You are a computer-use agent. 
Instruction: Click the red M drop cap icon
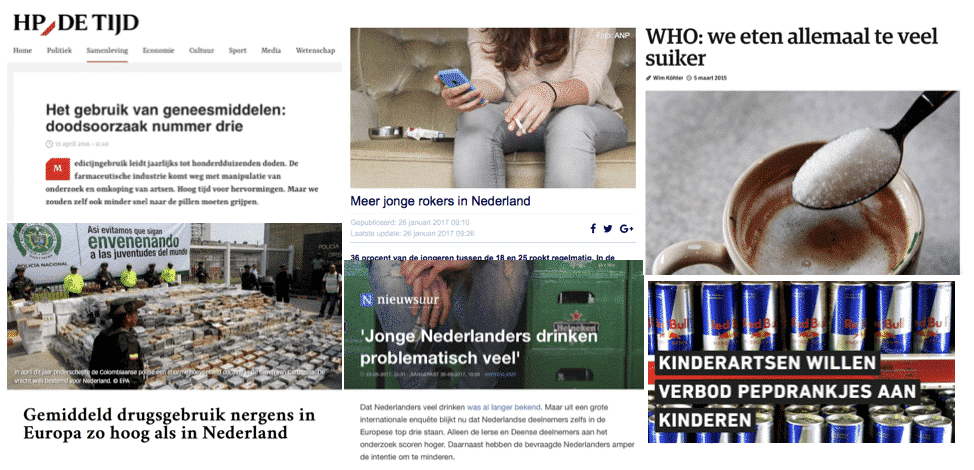(x=57, y=169)
